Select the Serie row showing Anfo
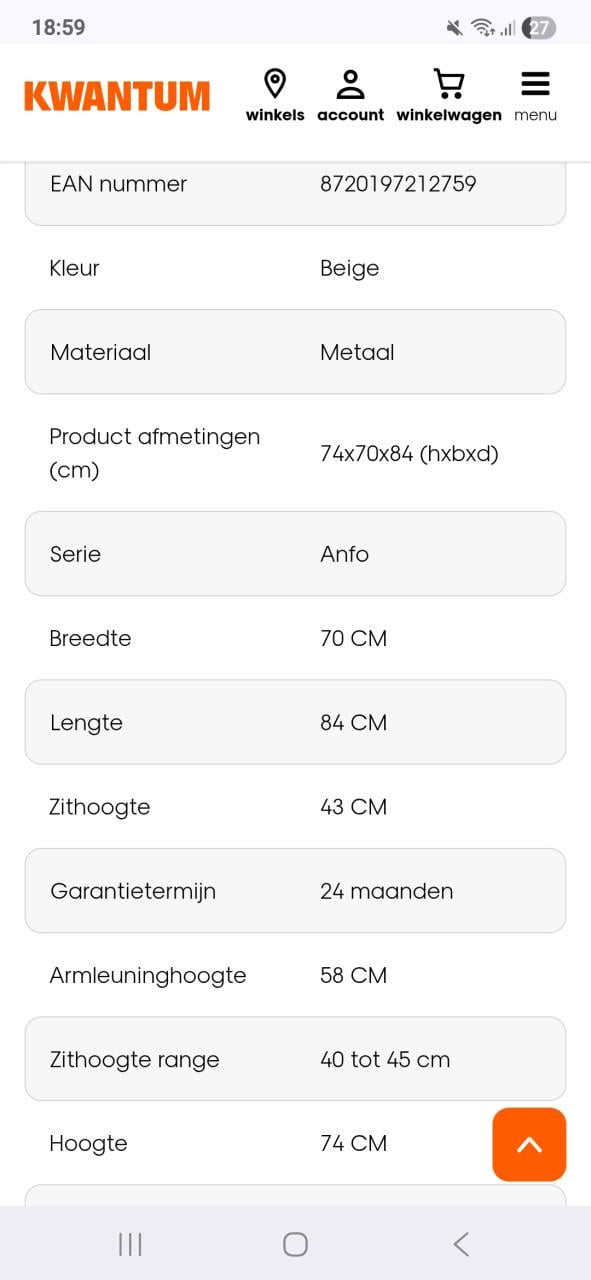591x1280 pixels. coord(295,554)
